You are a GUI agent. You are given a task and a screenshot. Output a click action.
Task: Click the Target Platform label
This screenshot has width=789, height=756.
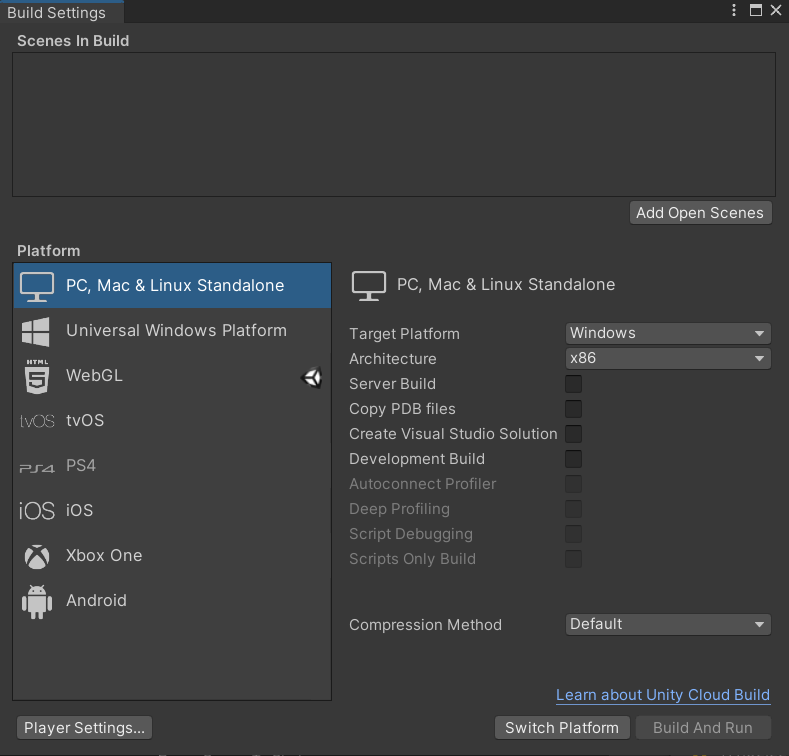pos(405,334)
